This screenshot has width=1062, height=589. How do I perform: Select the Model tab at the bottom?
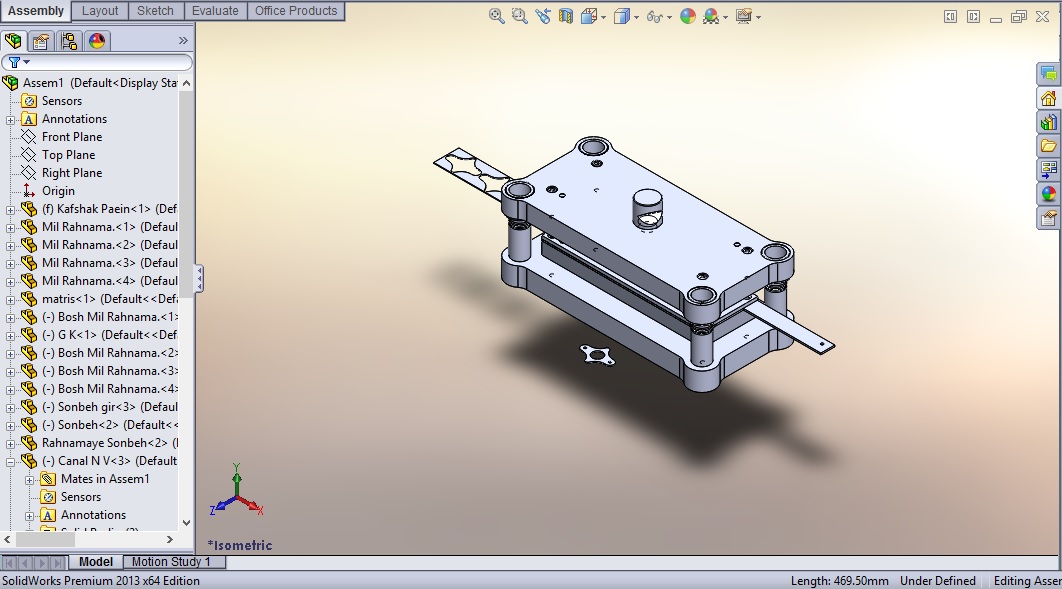(x=95, y=562)
